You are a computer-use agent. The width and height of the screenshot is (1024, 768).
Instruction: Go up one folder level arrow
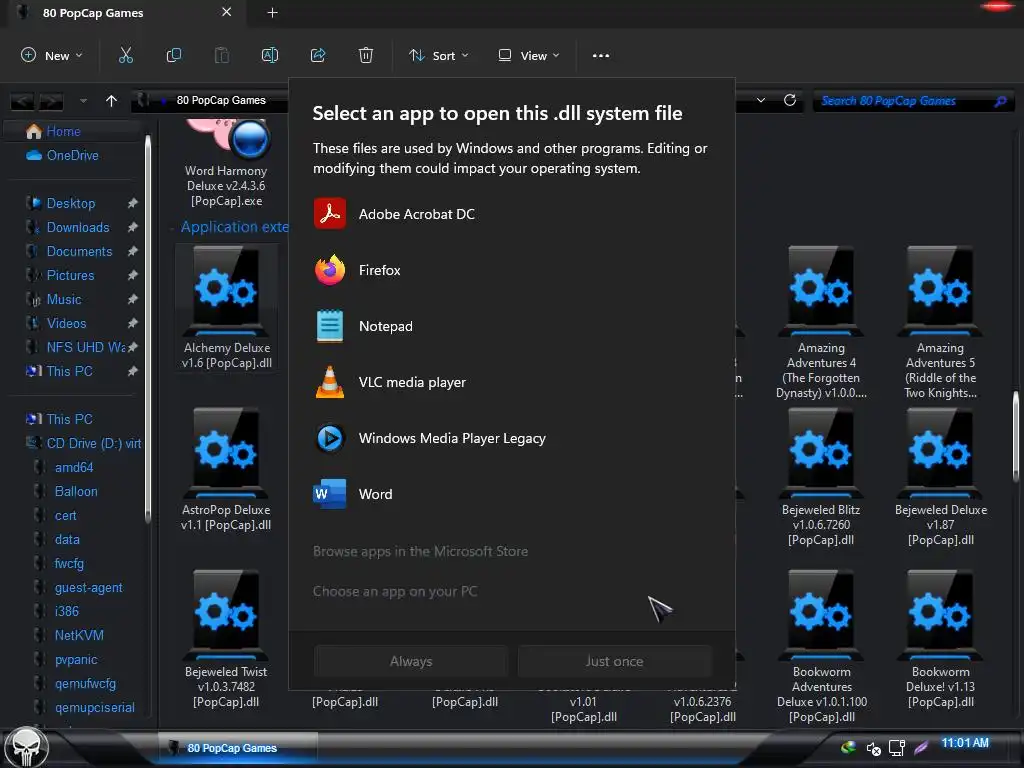pos(112,101)
